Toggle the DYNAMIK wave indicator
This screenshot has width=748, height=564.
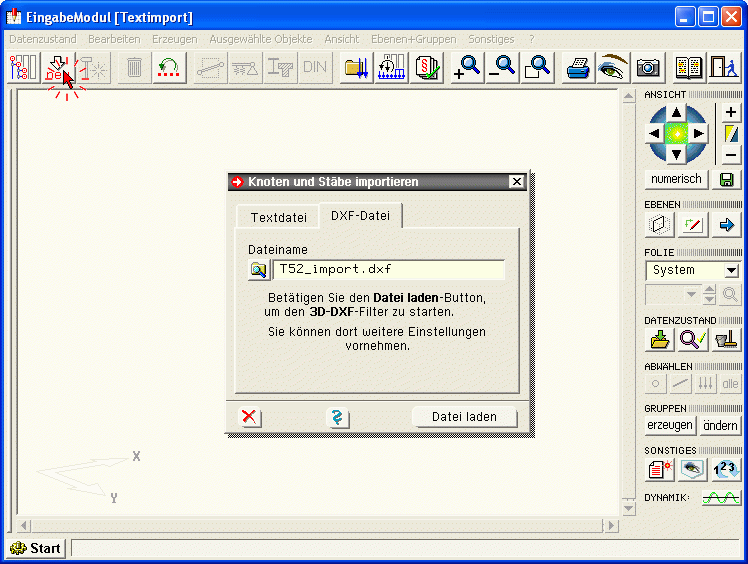pos(720,497)
